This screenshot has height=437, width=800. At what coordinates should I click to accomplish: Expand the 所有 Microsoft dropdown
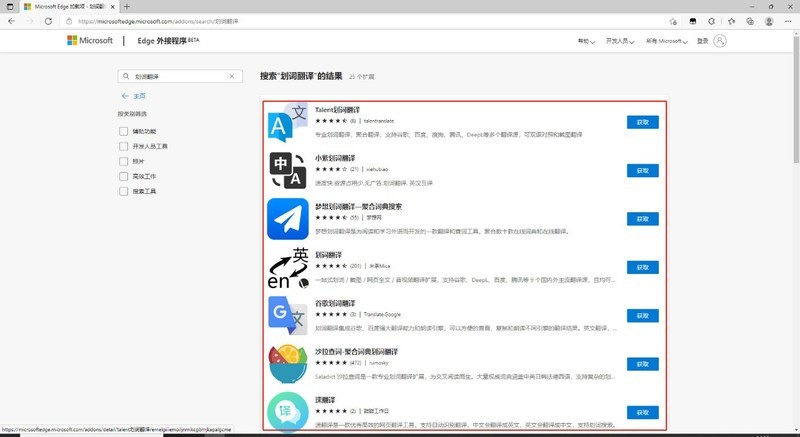coord(666,41)
